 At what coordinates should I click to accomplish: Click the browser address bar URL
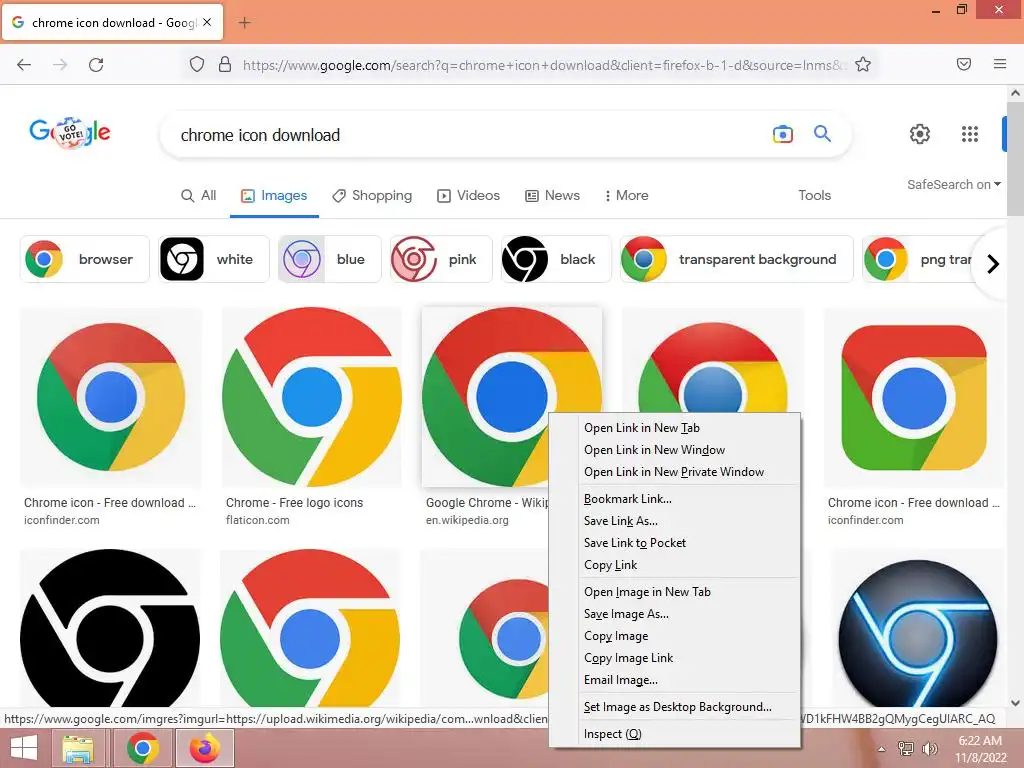click(545, 65)
